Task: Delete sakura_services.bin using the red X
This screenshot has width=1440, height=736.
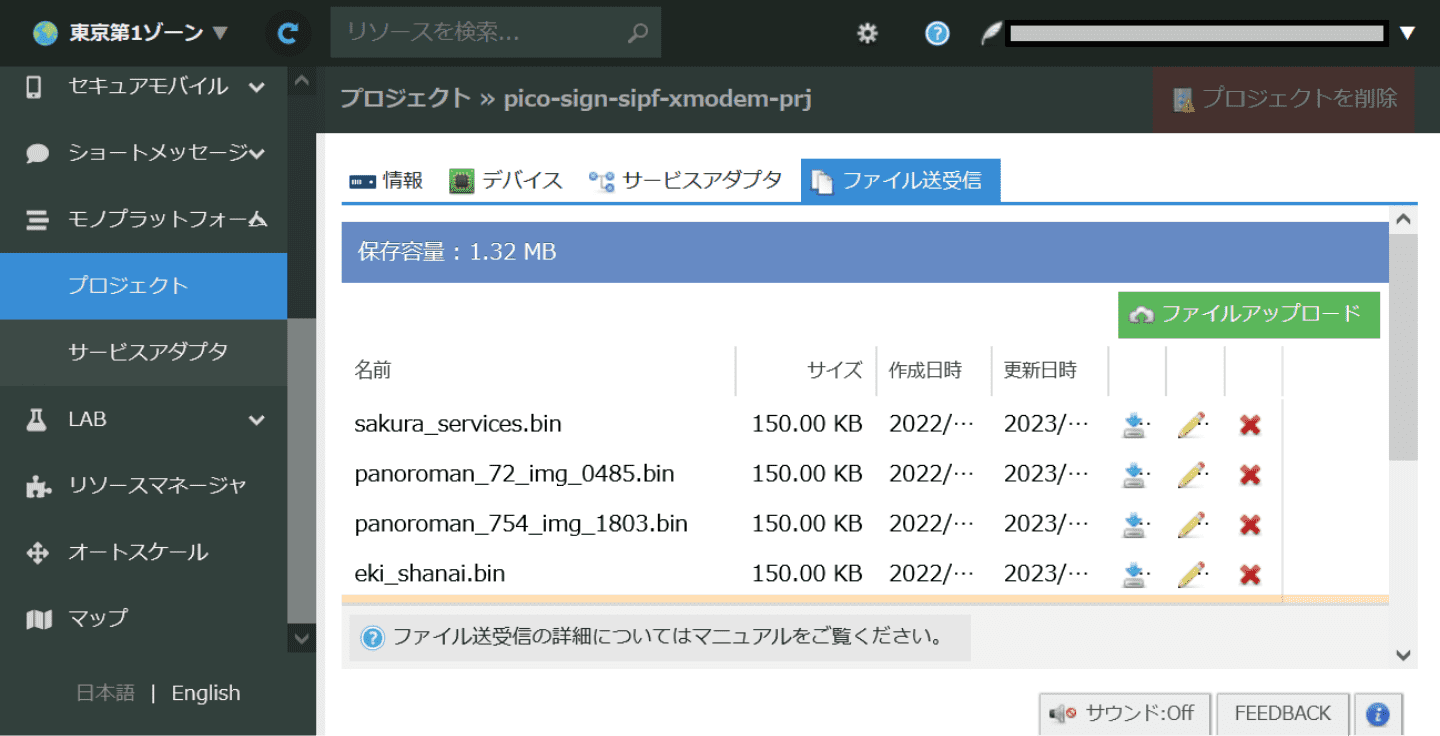Action: (1249, 425)
